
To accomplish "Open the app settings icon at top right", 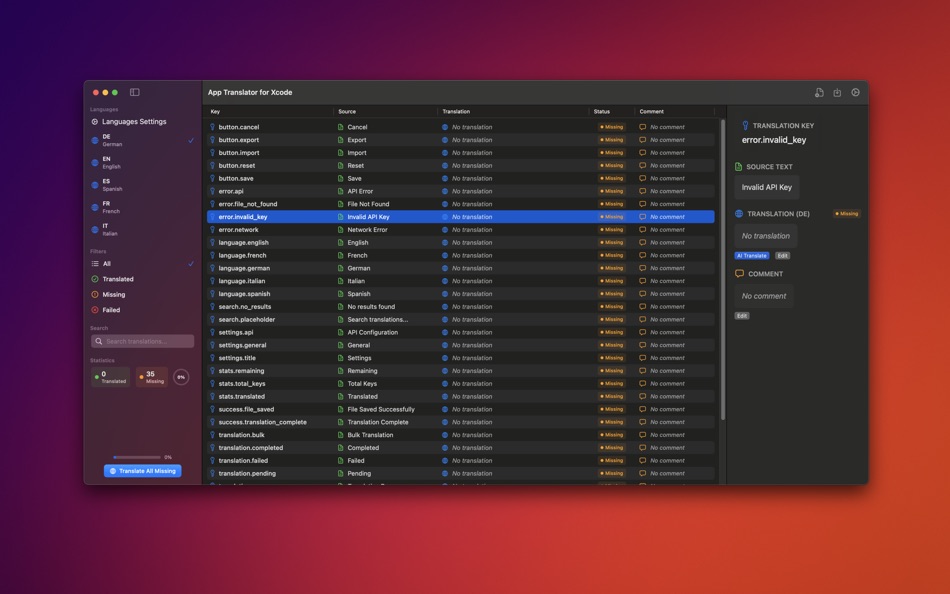I will 855,91.
